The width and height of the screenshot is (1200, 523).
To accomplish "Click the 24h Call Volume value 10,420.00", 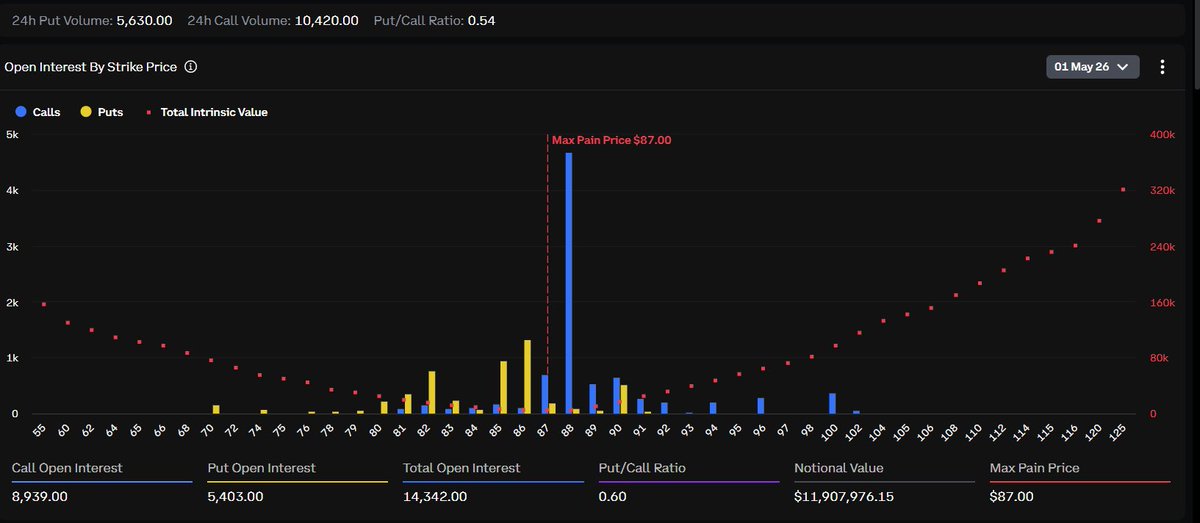I will coord(326,20).
